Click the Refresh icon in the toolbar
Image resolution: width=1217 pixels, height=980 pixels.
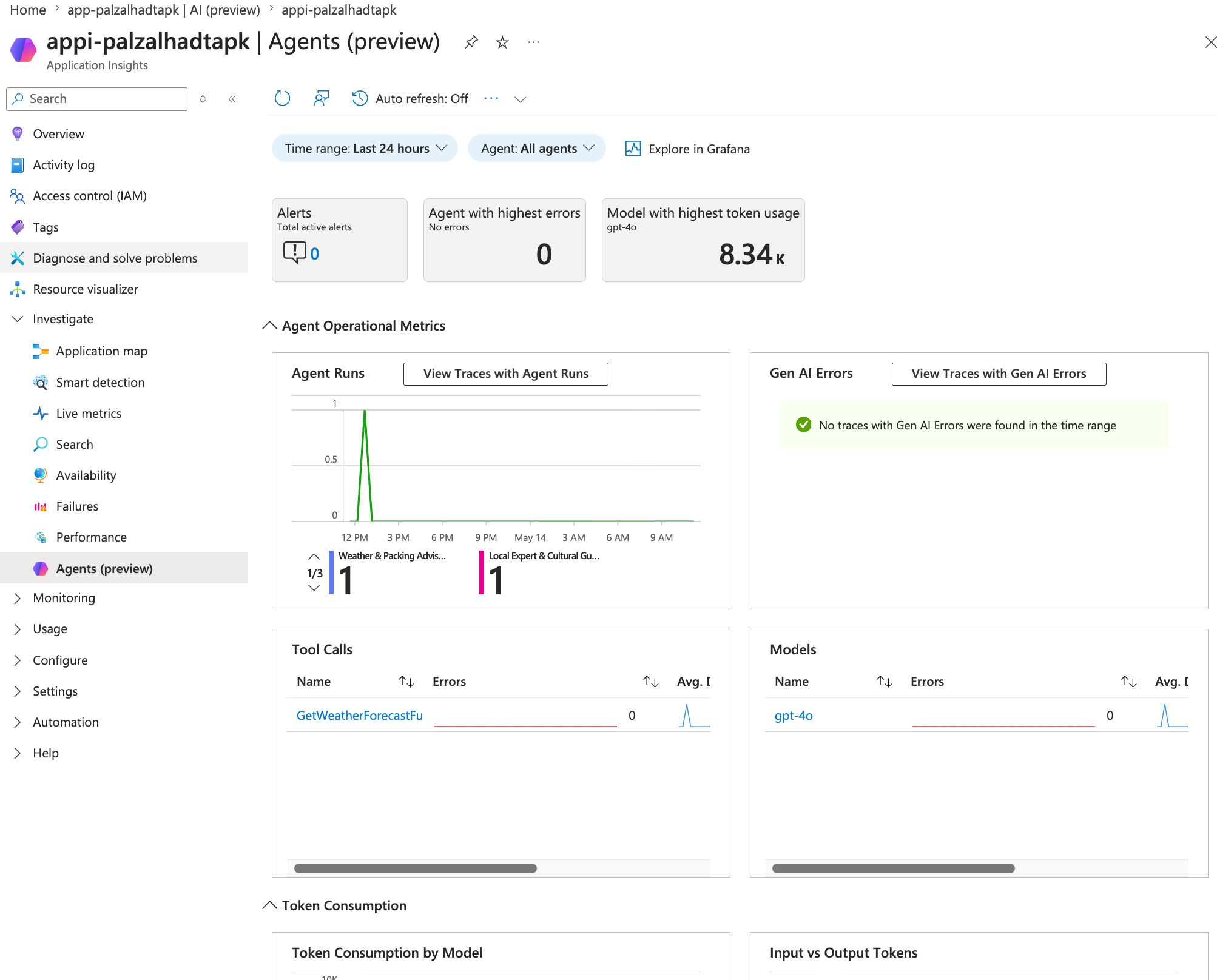[x=282, y=98]
